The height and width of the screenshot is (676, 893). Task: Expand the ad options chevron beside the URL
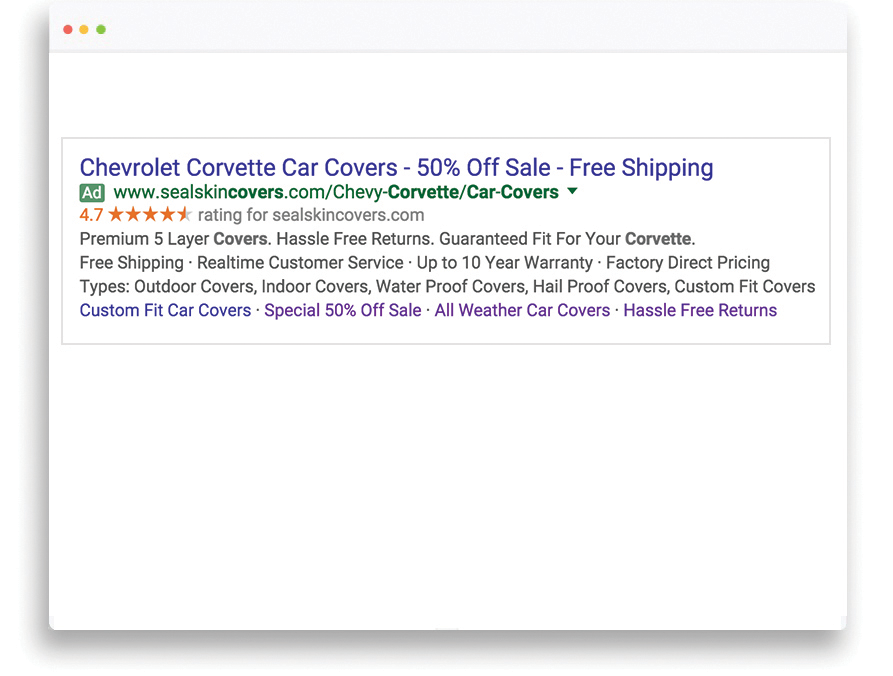(572, 192)
